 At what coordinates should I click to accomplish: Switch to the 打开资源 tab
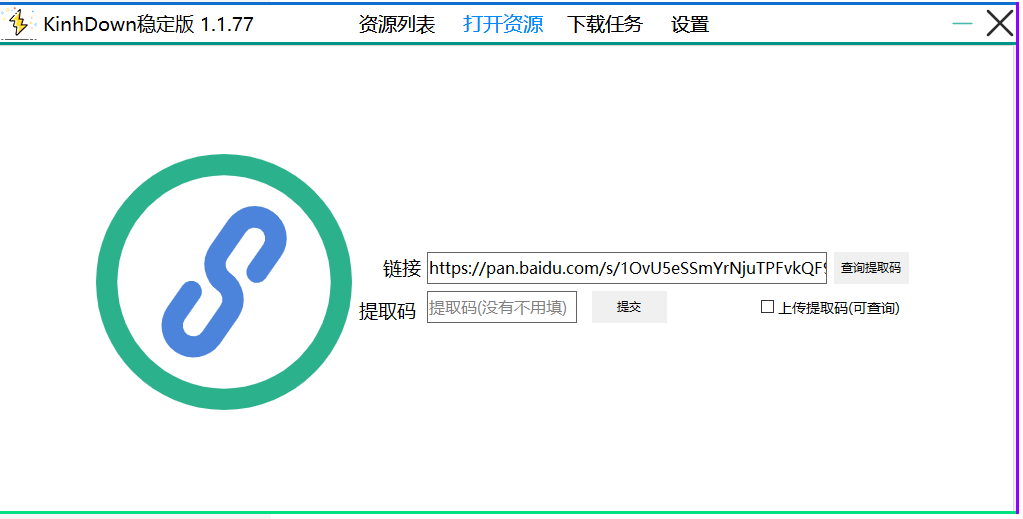click(503, 25)
